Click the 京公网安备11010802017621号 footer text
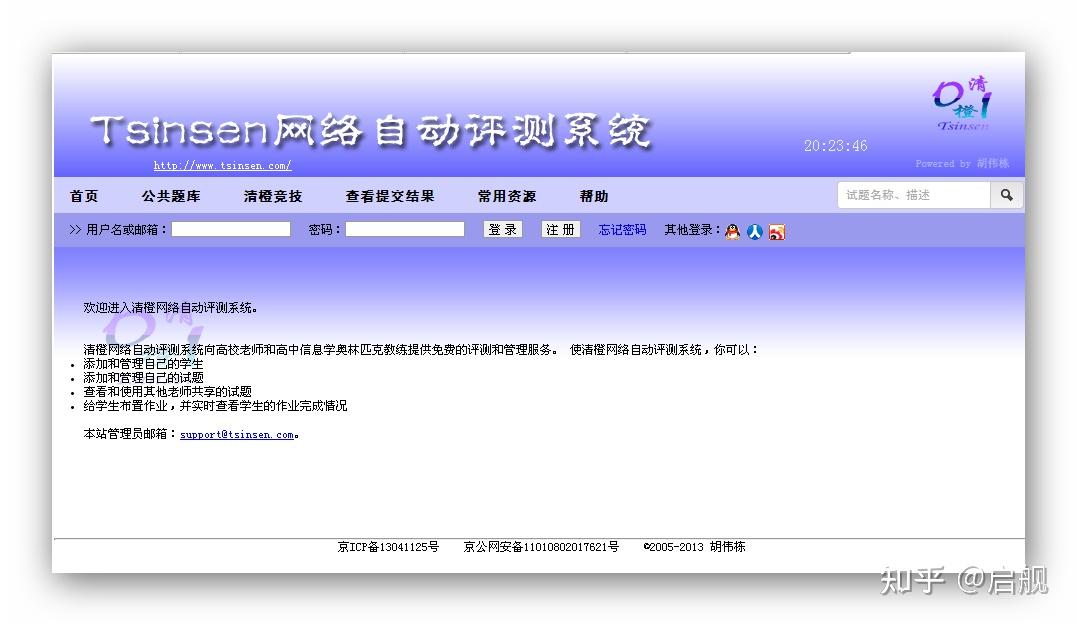This screenshot has width=1077, height=625. [x=541, y=547]
